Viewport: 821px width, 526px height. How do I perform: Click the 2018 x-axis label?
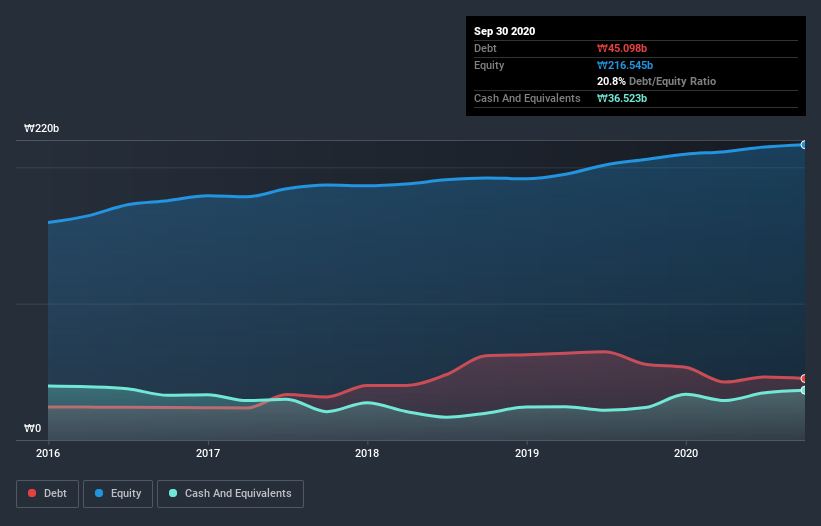click(x=367, y=453)
